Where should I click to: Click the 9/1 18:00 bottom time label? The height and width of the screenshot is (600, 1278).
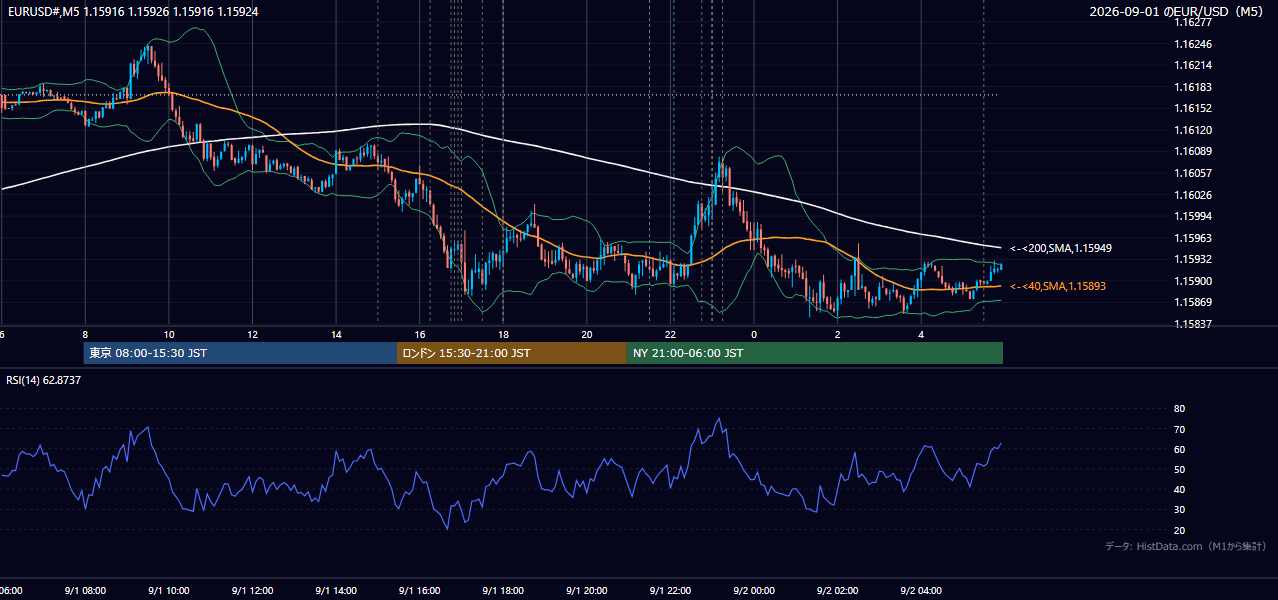pyautogui.click(x=503, y=590)
